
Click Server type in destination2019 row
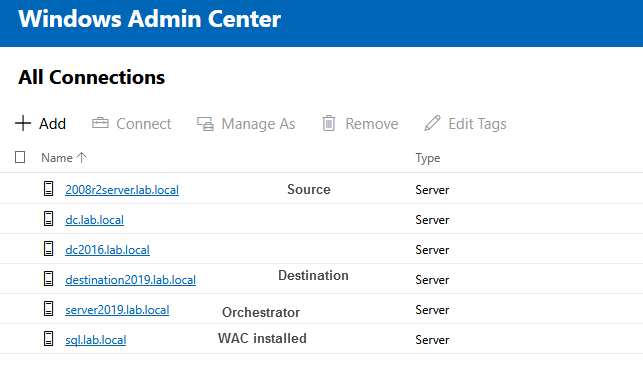pyautogui.click(x=432, y=280)
